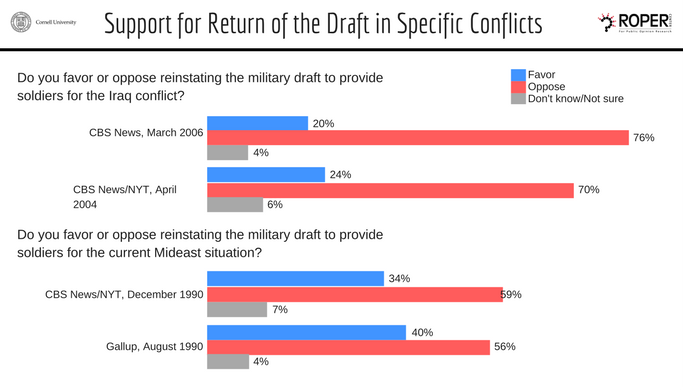Click the 76% Oppose bar for March 2006
The height and width of the screenshot is (390, 683).
[418, 138]
